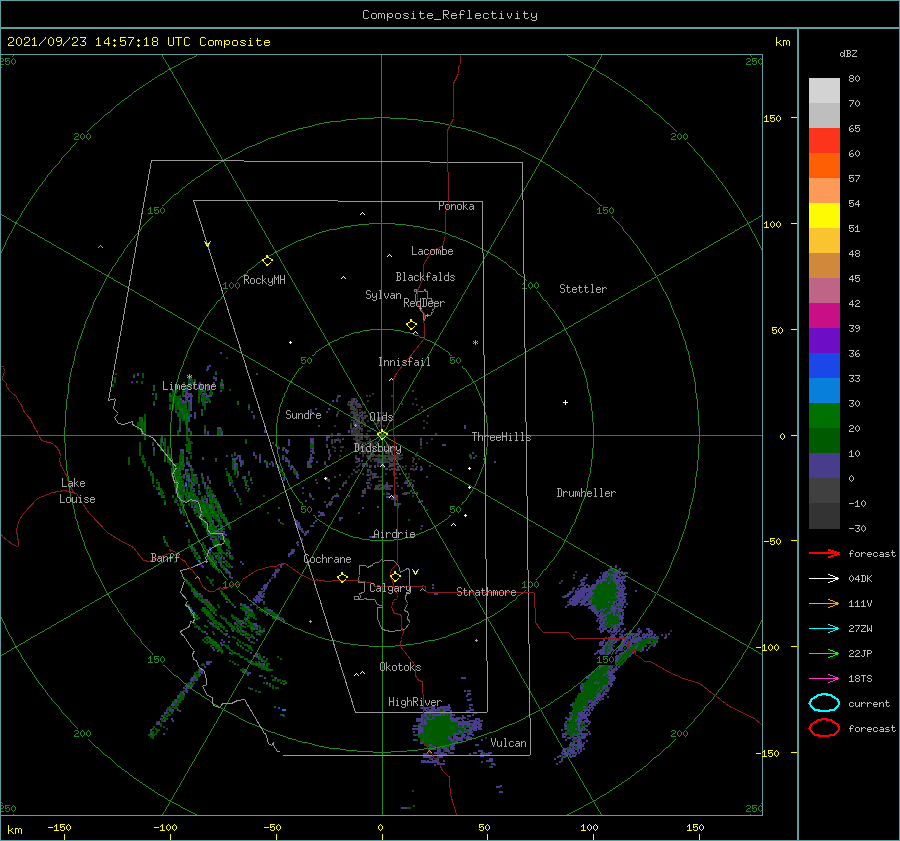Image resolution: width=900 pixels, height=841 pixels.
Task: Click the red forecast arrow legend icon
Action: click(824, 553)
